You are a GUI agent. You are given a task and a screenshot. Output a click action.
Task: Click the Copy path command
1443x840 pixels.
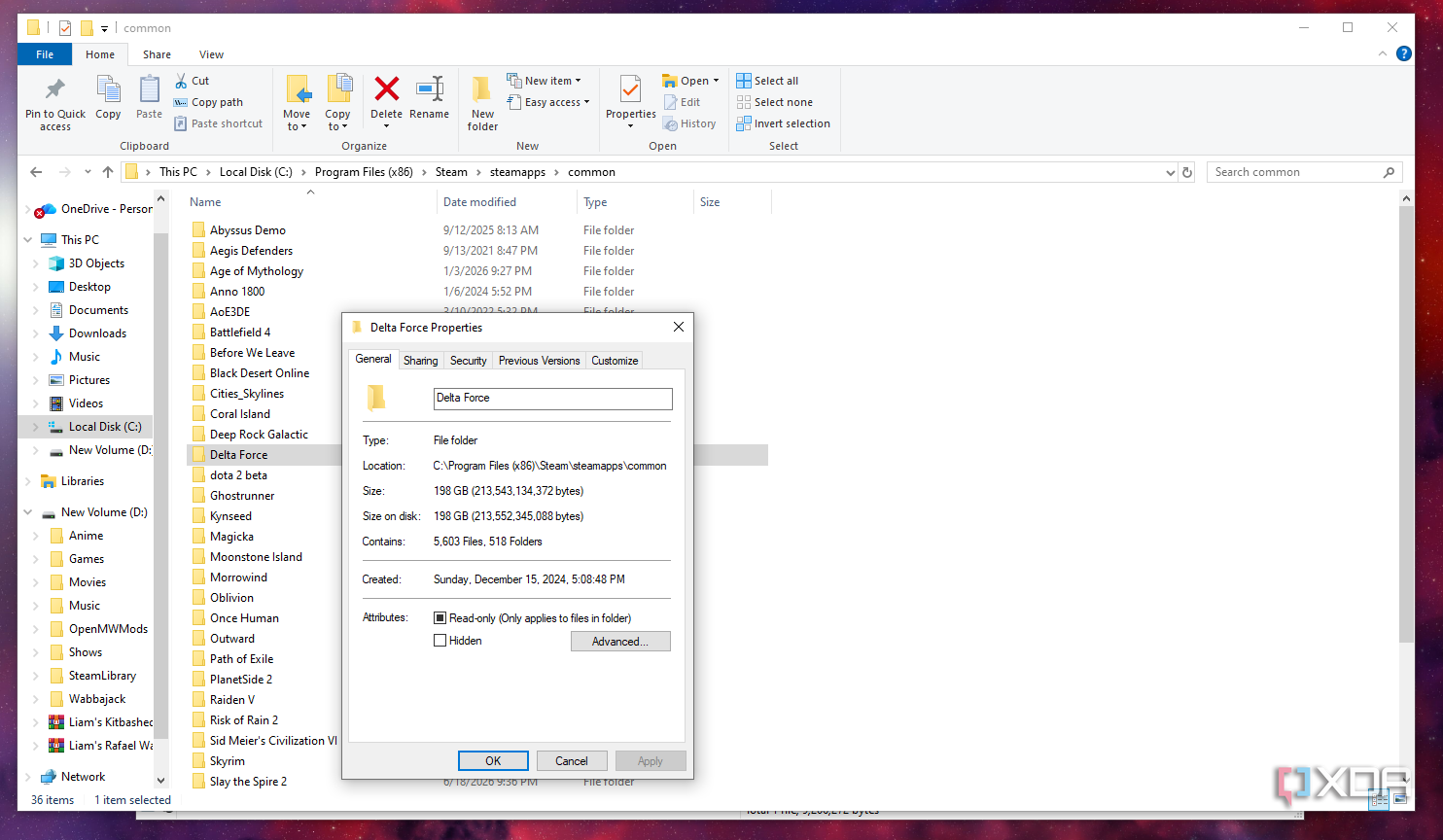pyautogui.click(x=208, y=102)
